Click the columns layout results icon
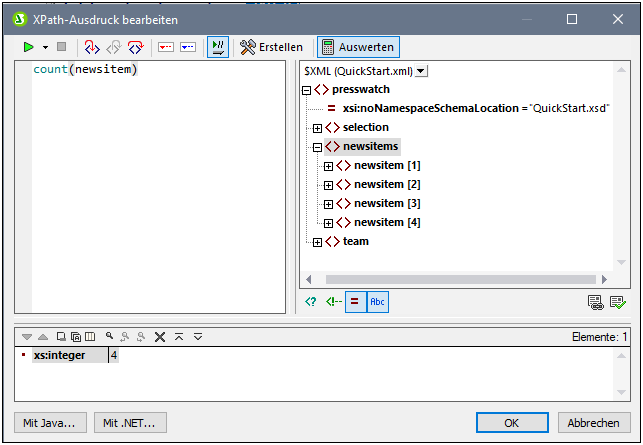 [90, 337]
